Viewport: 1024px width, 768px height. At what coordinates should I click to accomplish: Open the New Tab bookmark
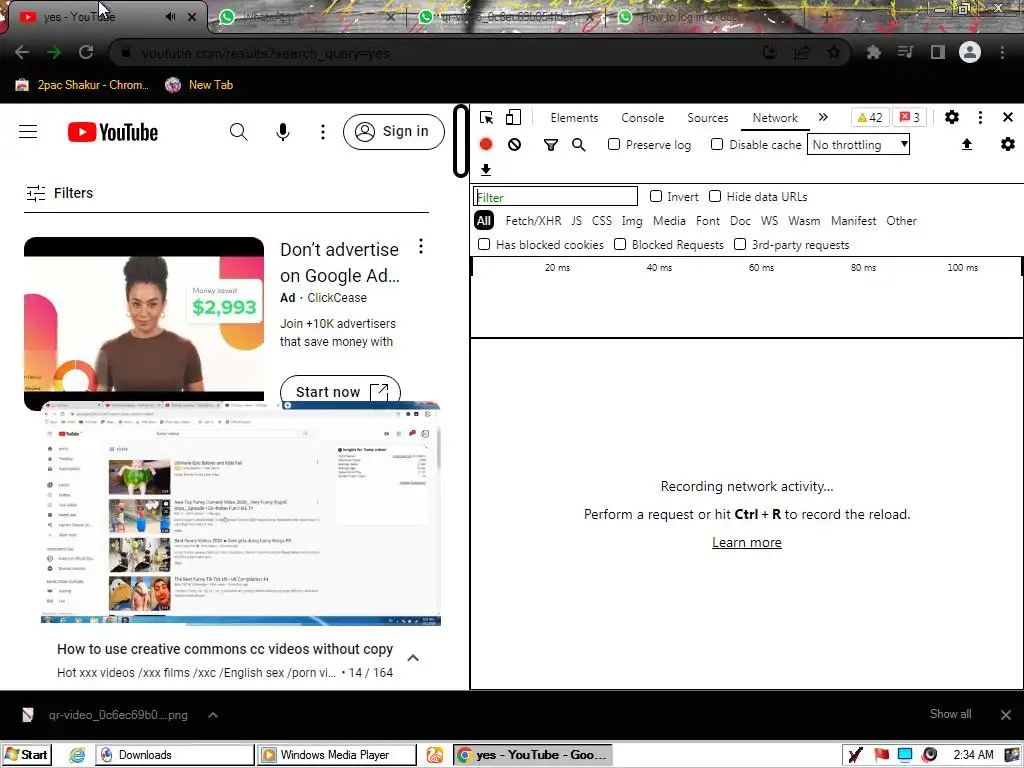pyautogui.click(x=199, y=85)
